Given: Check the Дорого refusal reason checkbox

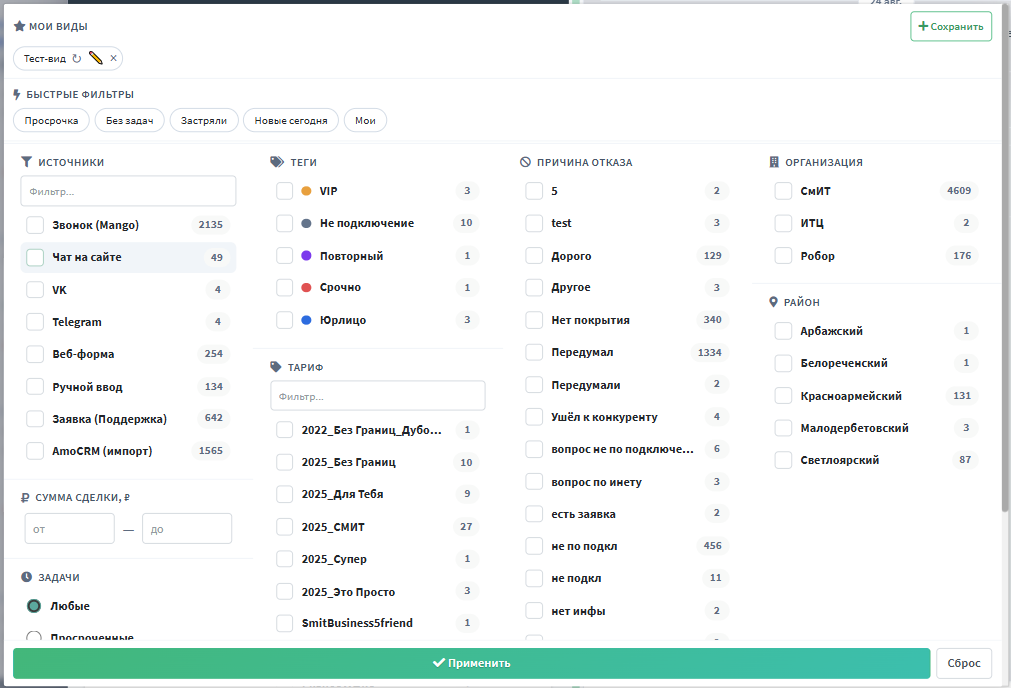Looking at the screenshot, I should (x=534, y=256).
